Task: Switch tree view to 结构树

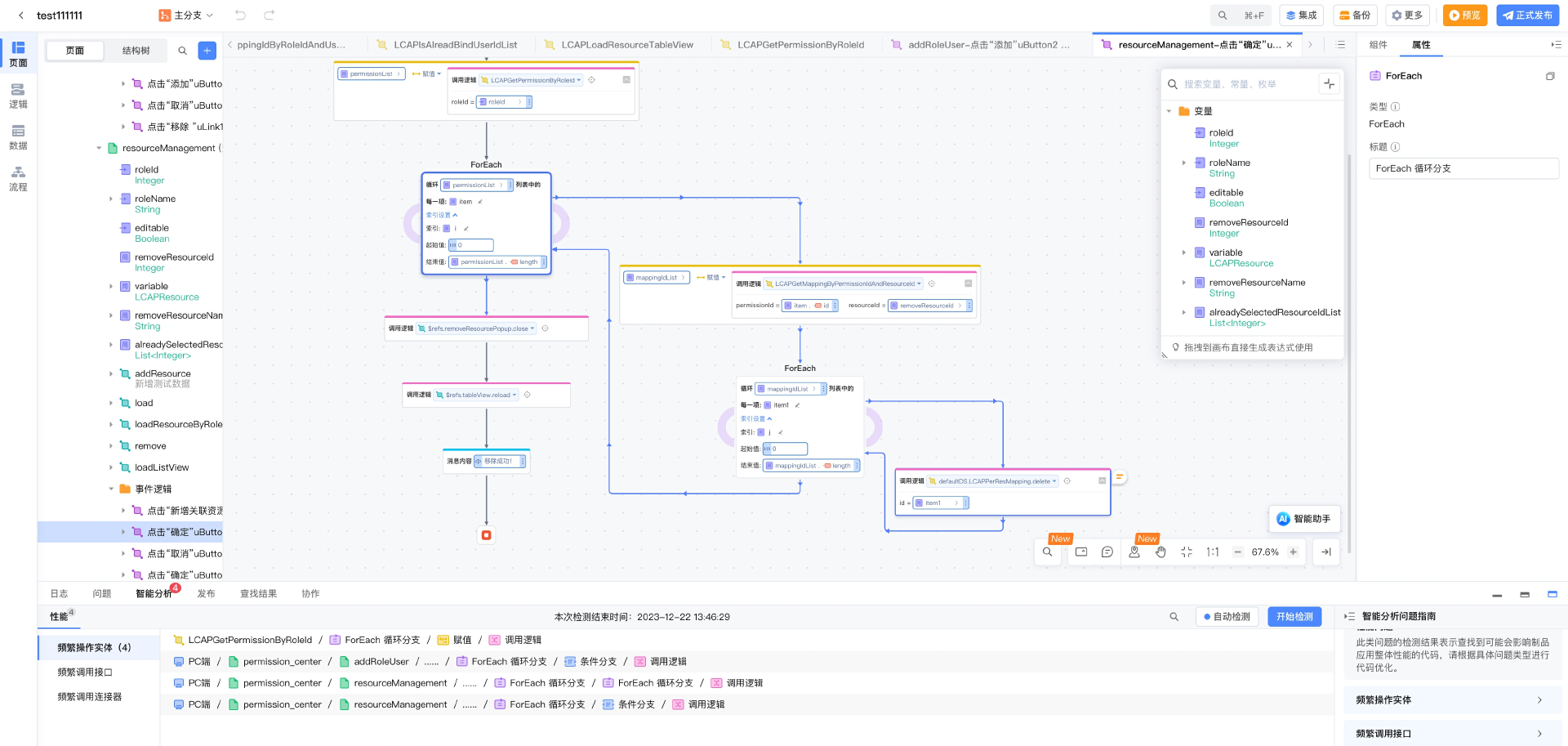Action: (136, 51)
